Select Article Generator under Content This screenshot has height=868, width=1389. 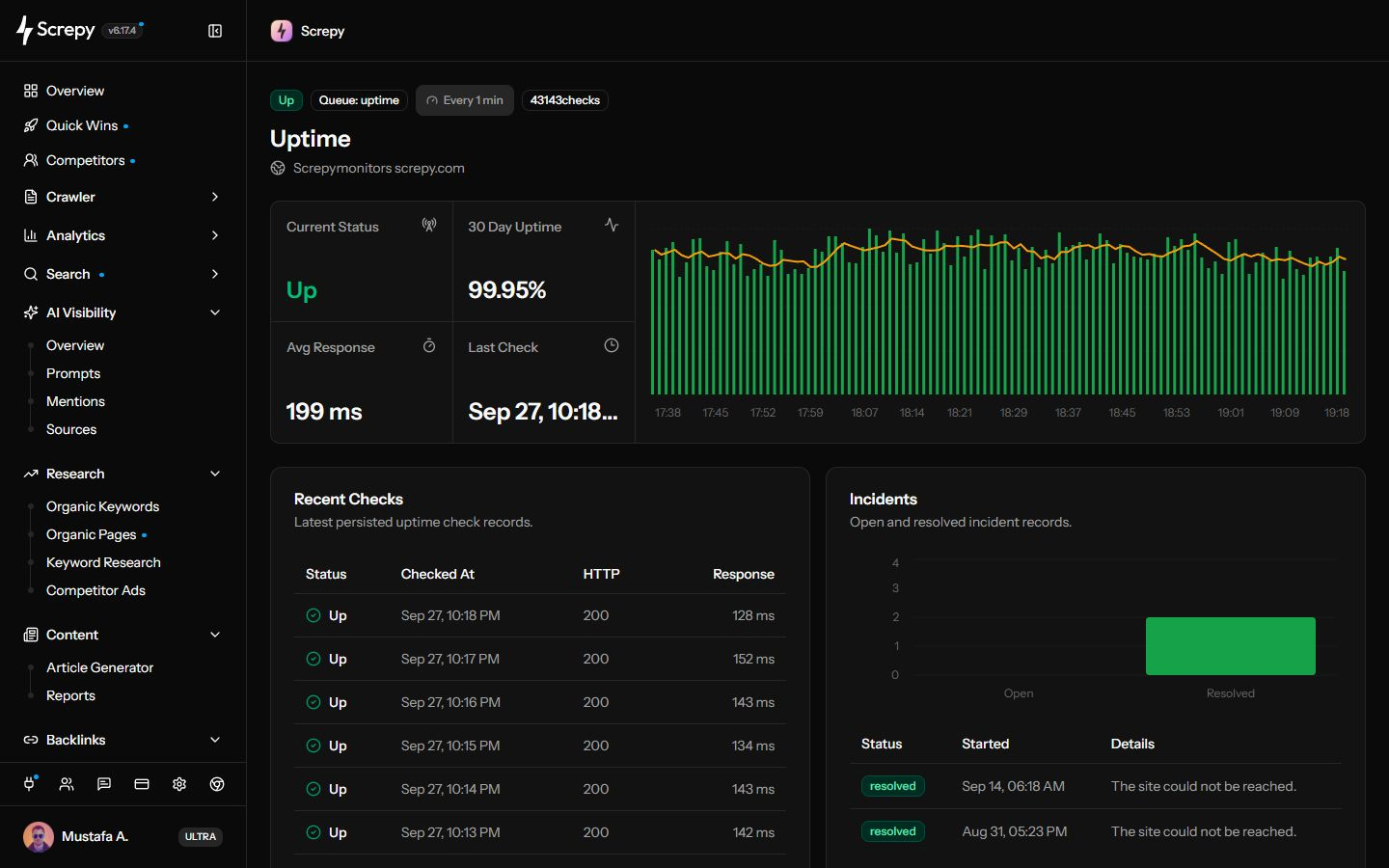(99, 667)
